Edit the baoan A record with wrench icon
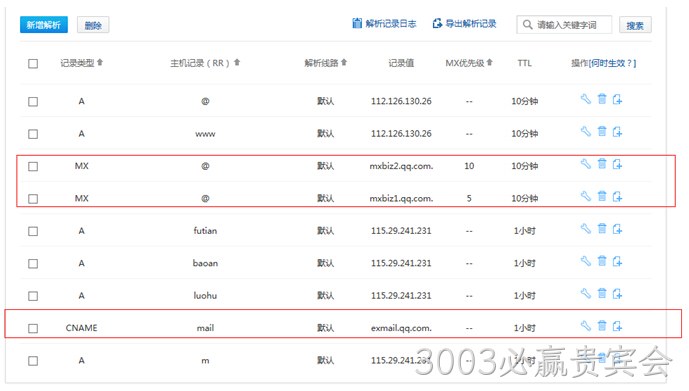Image resolution: width=689 pixels, height=391 pixels. click(x=586, y=261)
